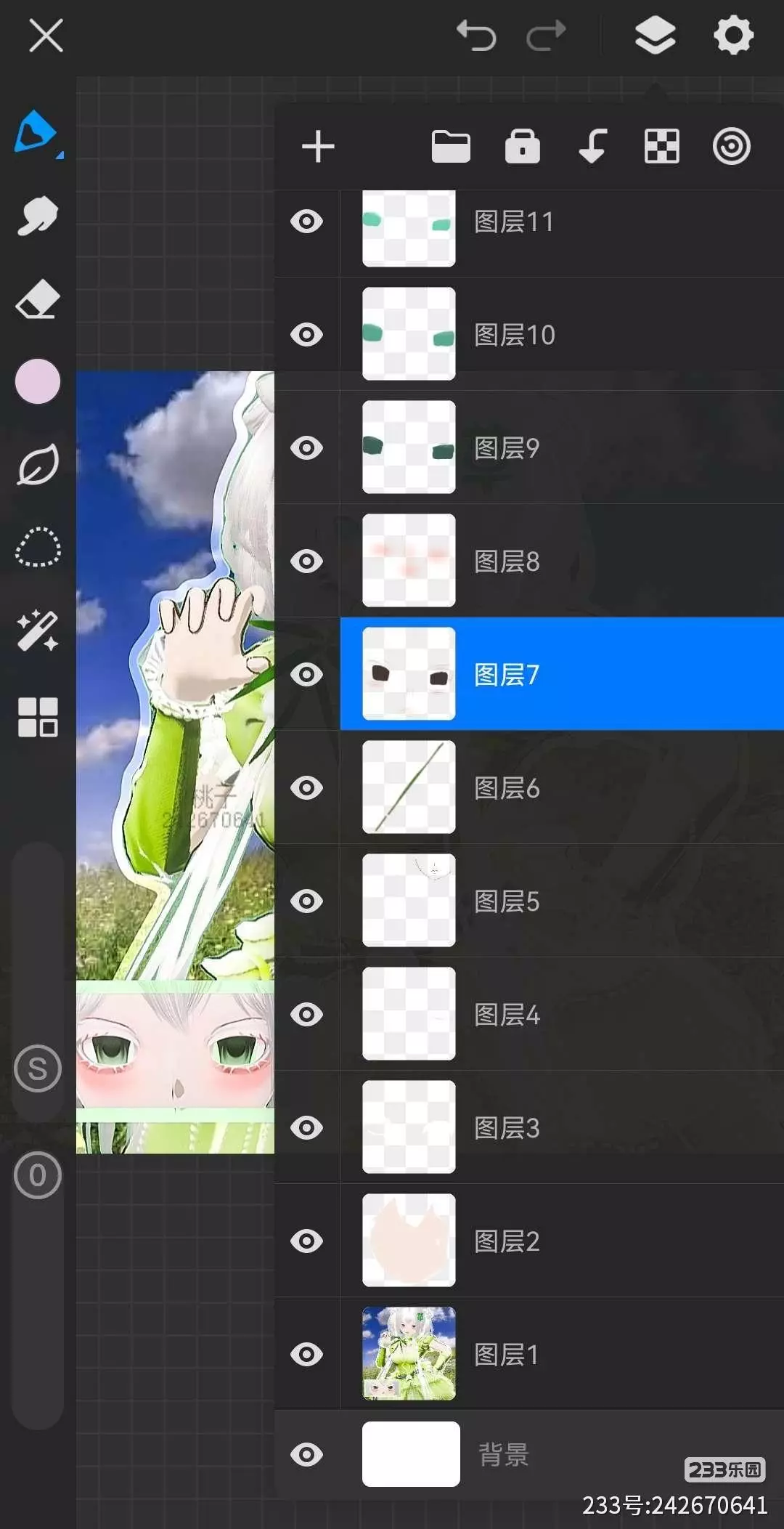Select the pencil brush tool
The height and width of the screenshot is (1529, 784).
click(x=36, y=132)
